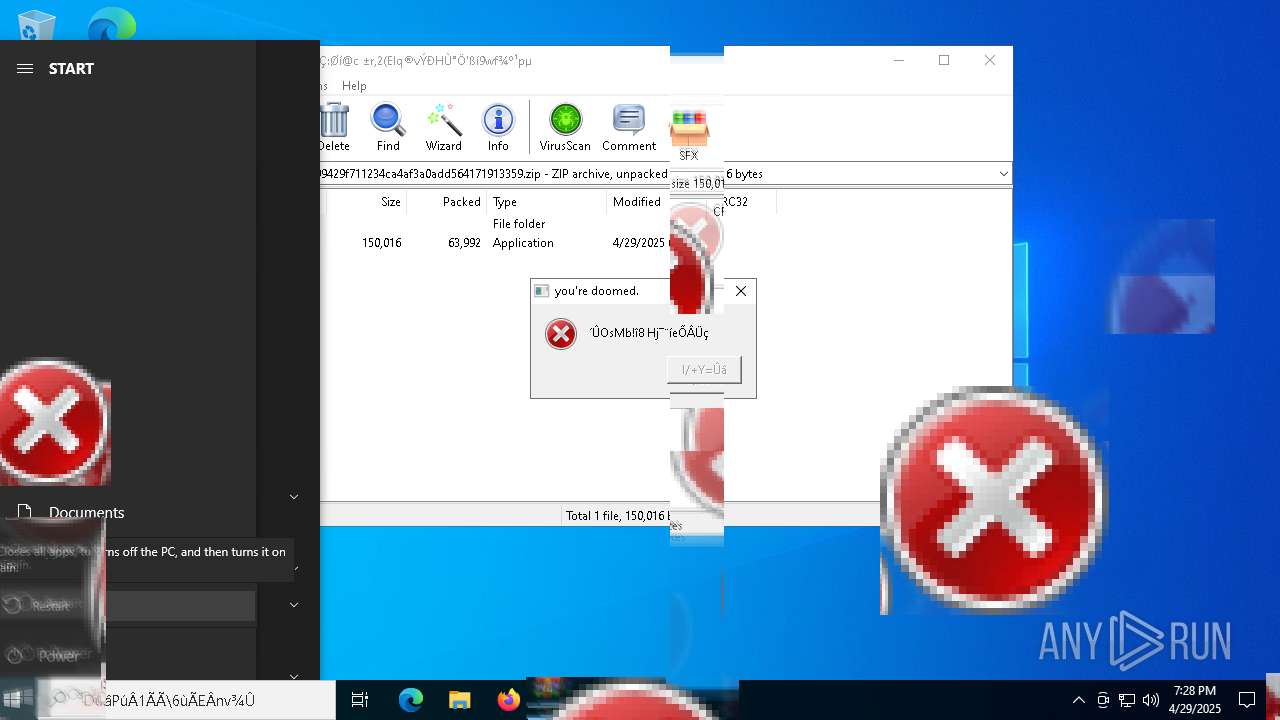Click the taskbar search box
The width and height of the screenshot is (1280, 720).
tap(186, 701)
